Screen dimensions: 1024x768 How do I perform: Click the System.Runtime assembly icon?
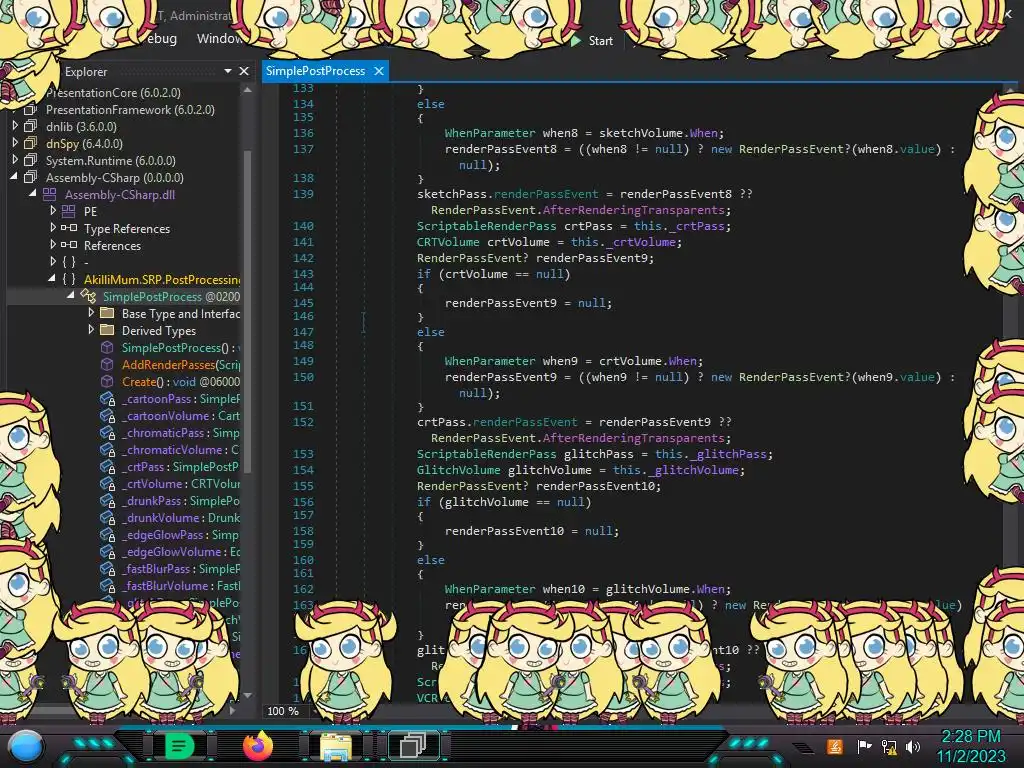(31, 160)
